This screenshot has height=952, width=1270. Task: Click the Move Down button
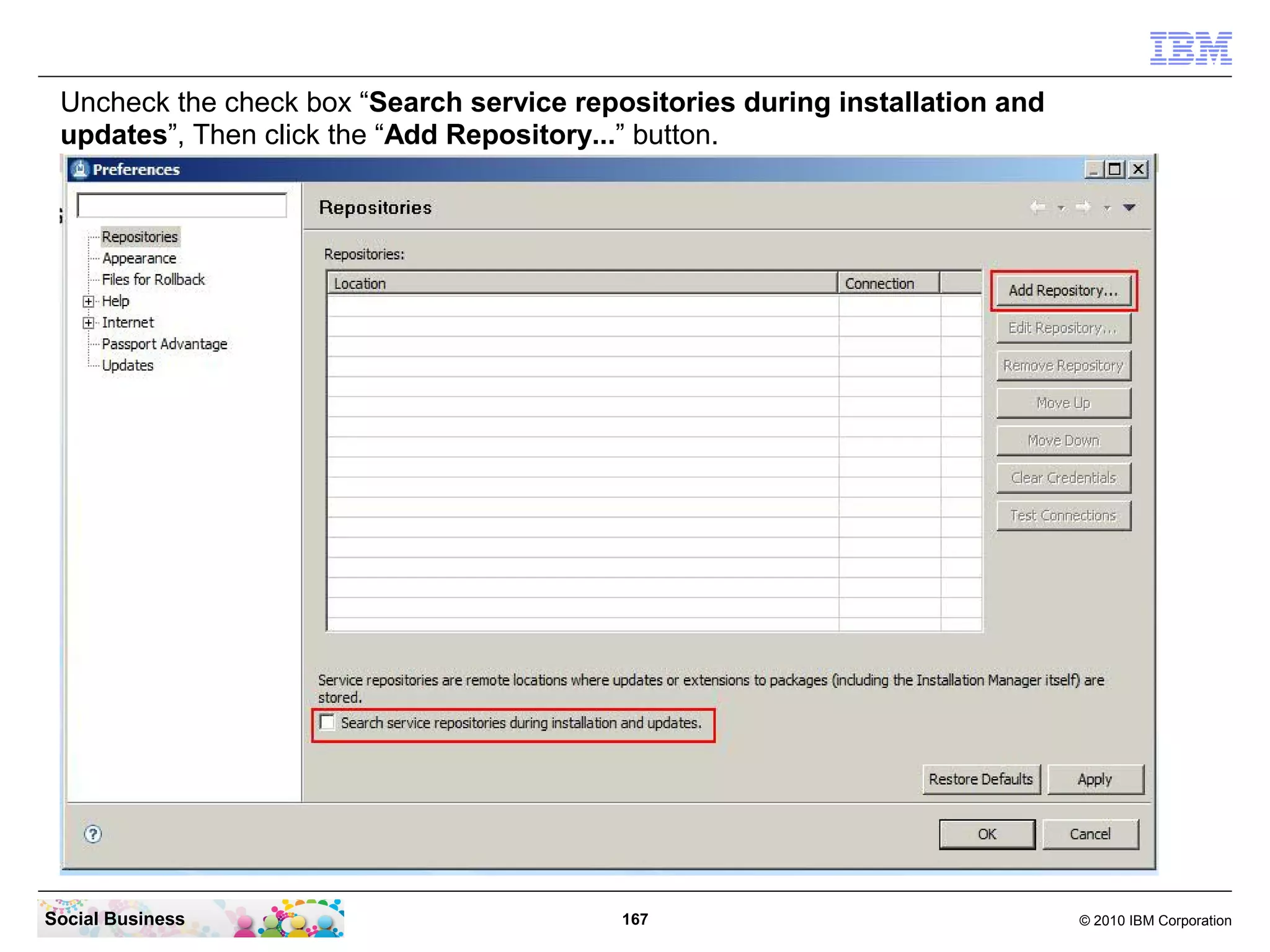tap(1064, 441)
